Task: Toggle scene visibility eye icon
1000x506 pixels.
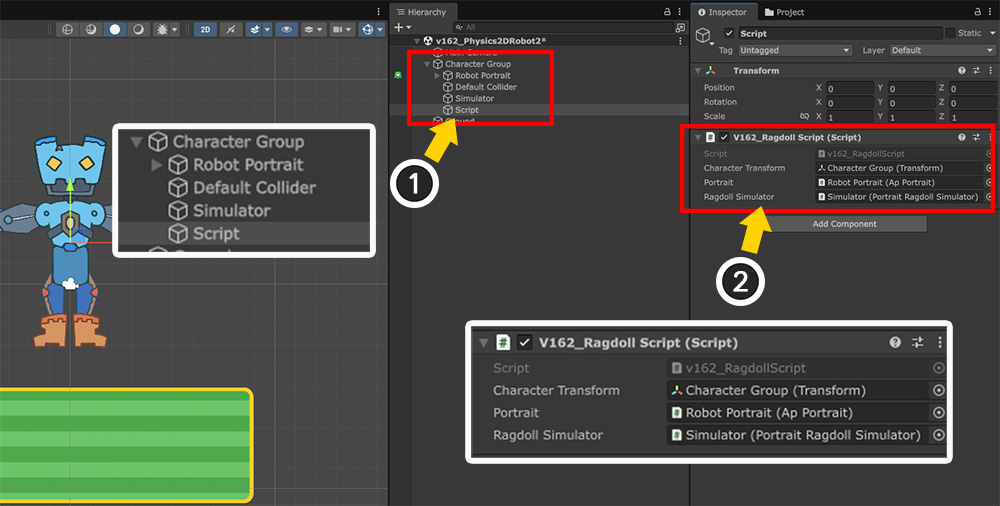Action: (x=287, y=29)
